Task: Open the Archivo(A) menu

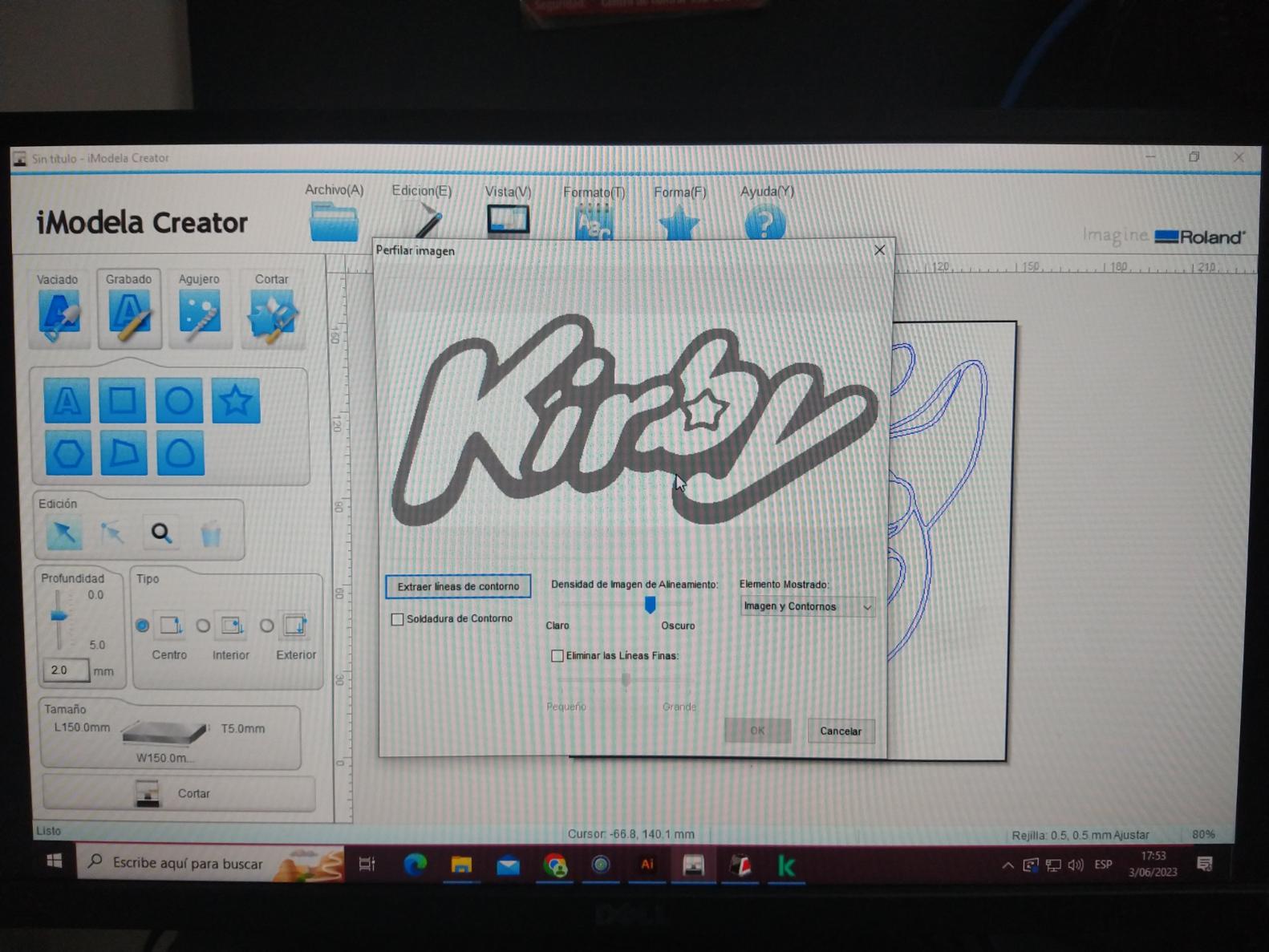Action: tap(334, 190)
